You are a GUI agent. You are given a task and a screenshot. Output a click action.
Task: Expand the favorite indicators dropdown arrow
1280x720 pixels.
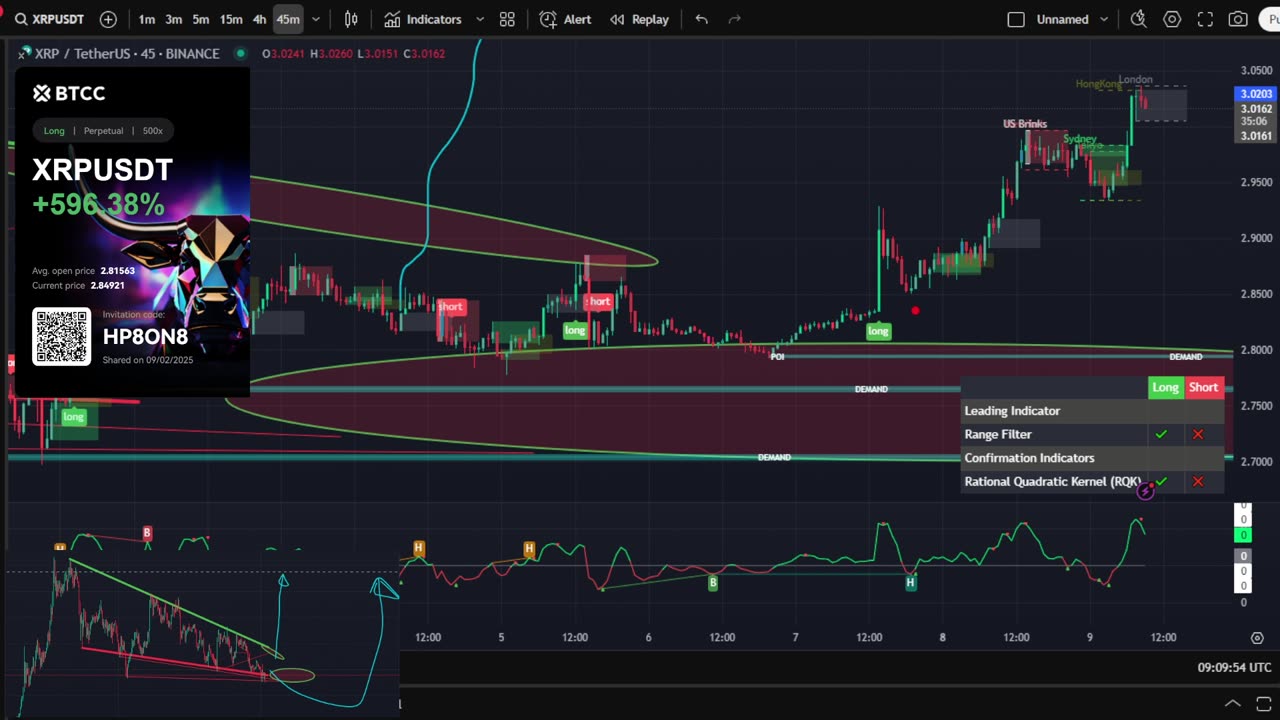coord(480,19)
